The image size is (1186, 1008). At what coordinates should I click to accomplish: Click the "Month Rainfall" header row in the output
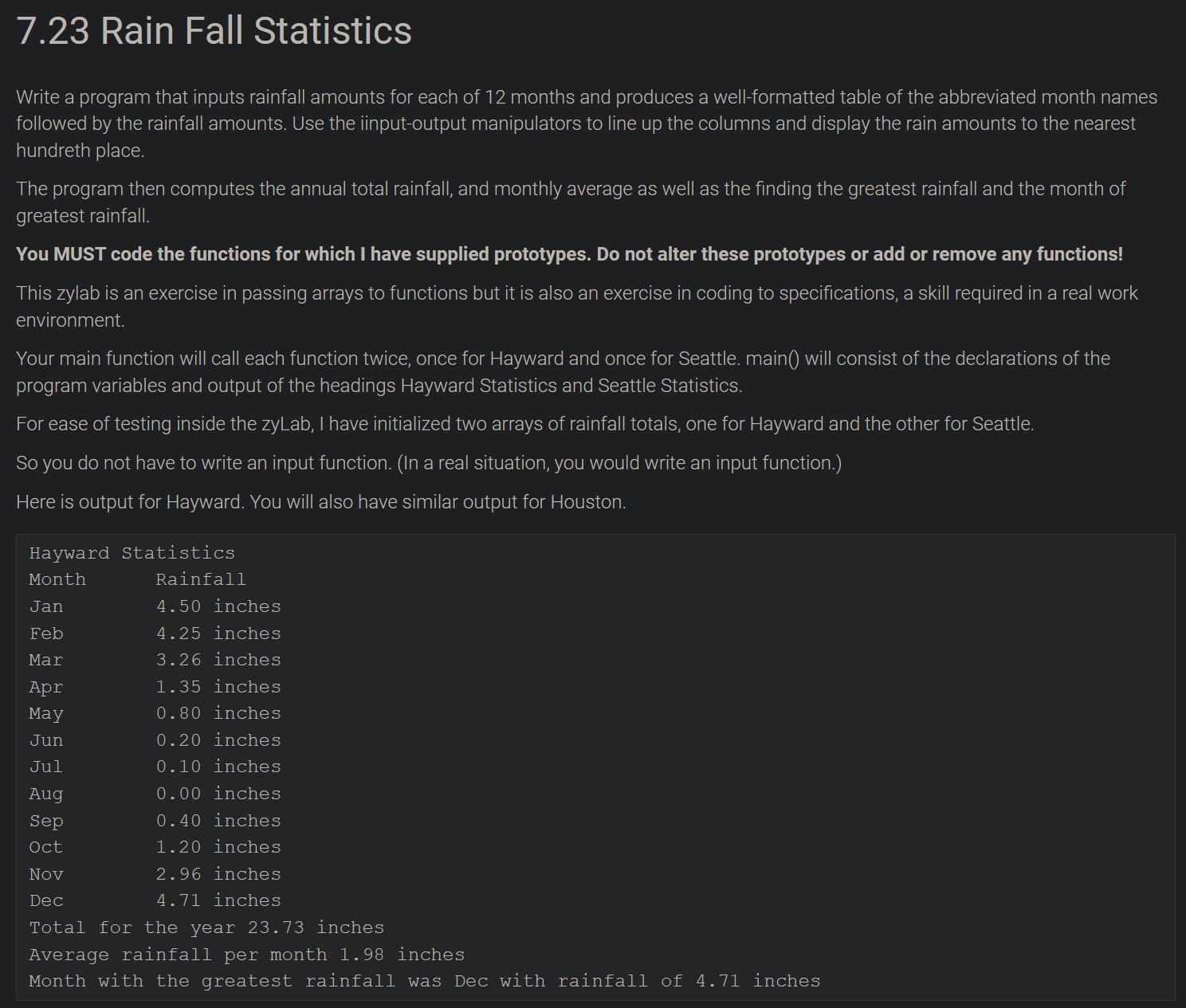pyautogui.click(x=138, y=579)
